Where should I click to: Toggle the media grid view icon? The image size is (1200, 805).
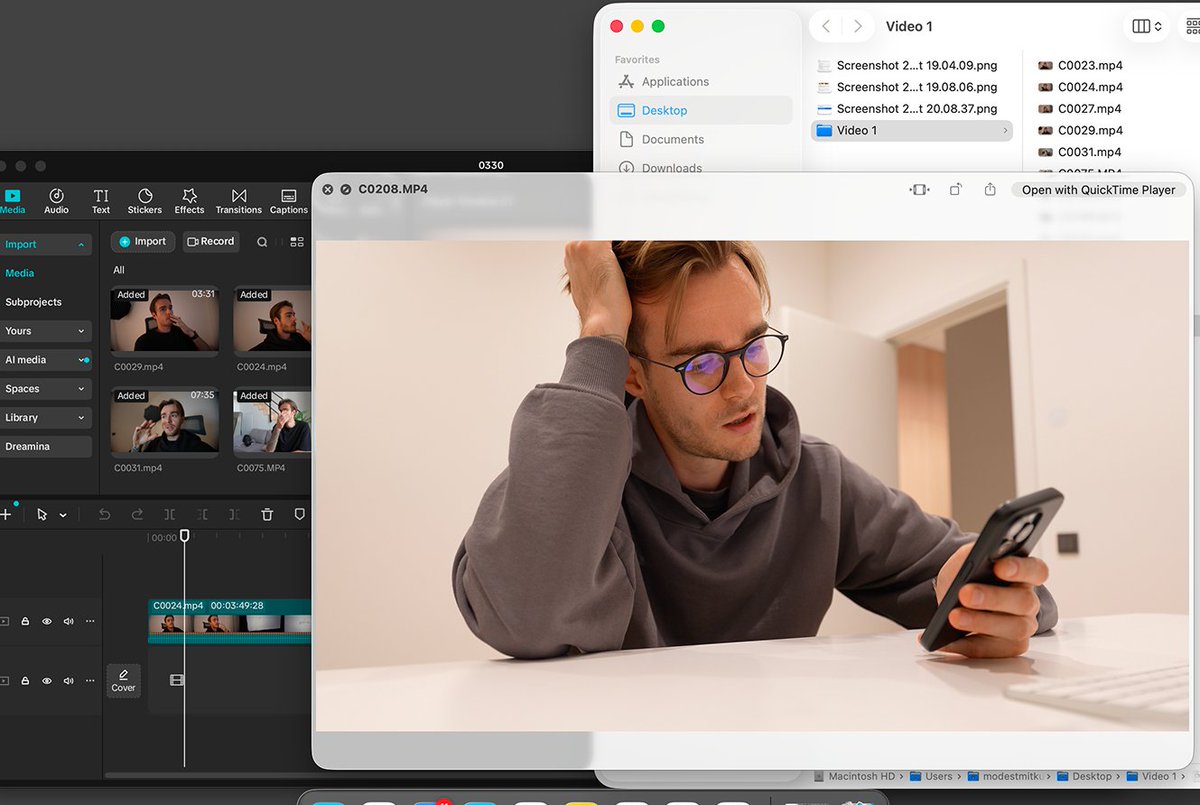click(x=297, y=242)
